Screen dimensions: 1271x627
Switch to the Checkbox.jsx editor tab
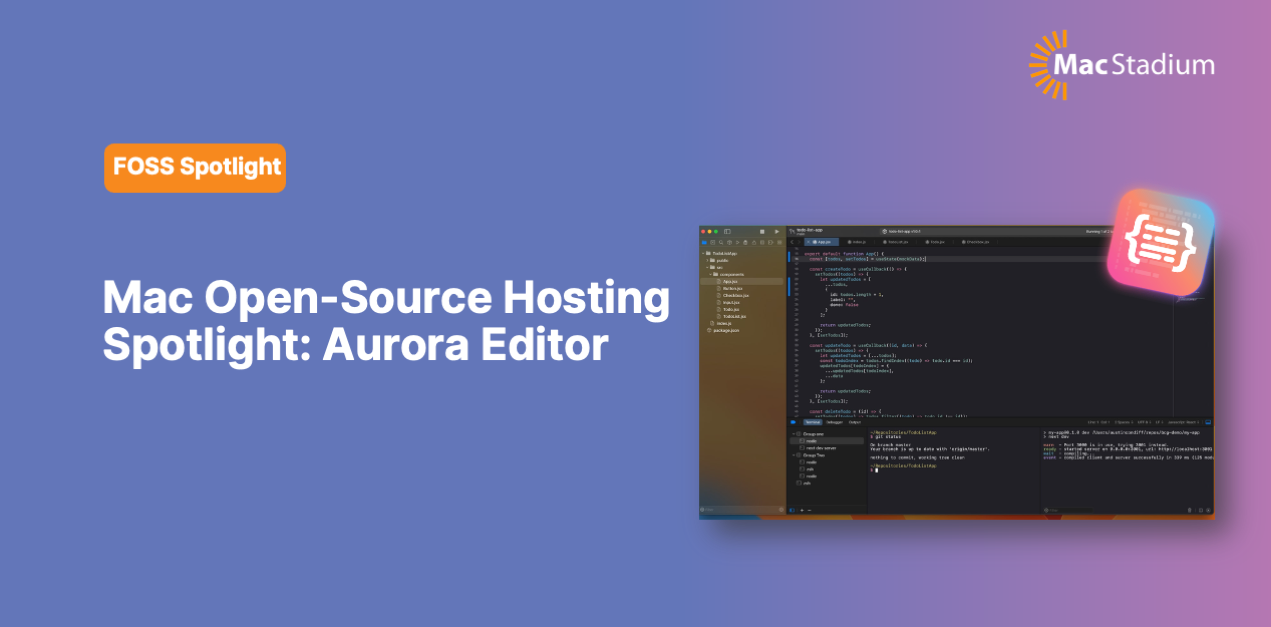pos(976,242)
